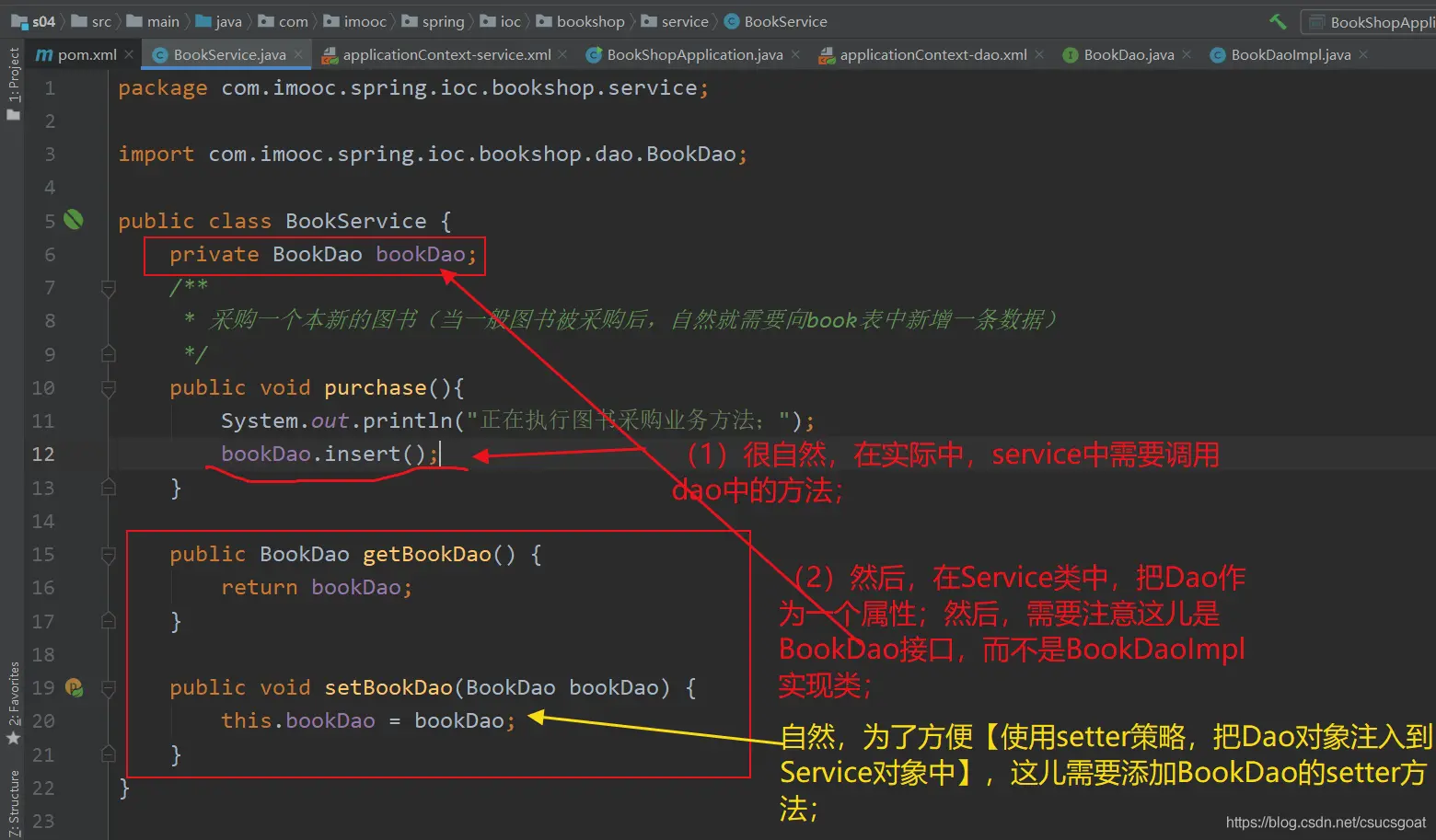Click the class icon on the BookShopApplication.java tab
The image size is (1436, 840).
click(x=594, y=55)
